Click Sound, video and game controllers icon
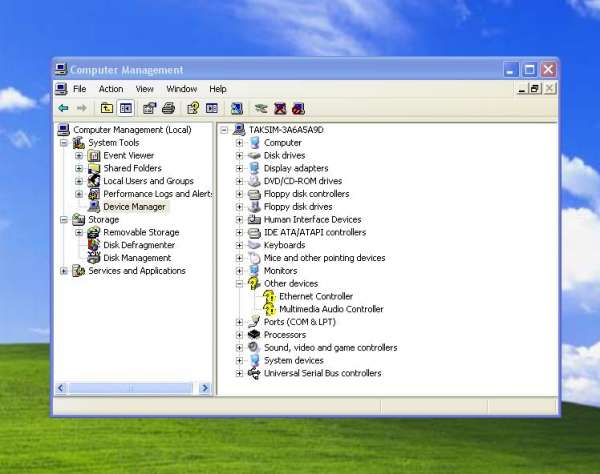Viewport: 600px width, 474px height. coord(254,348)
